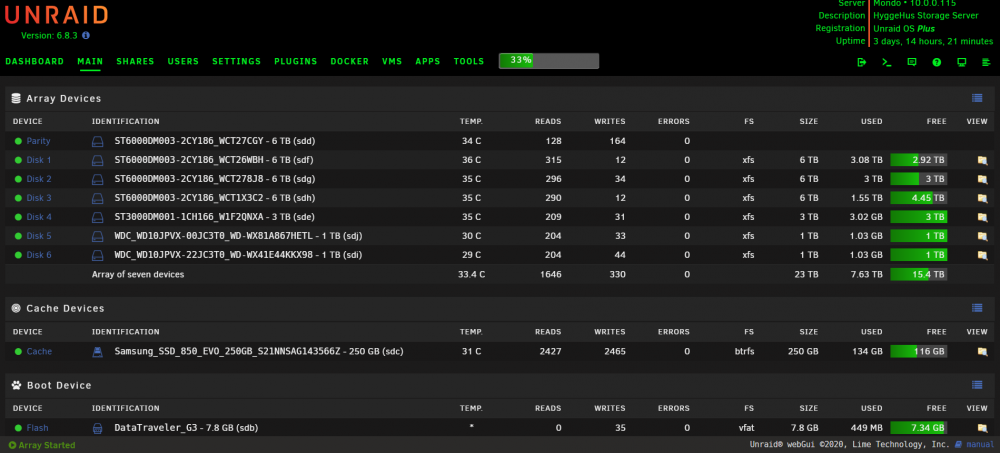Click the book icon beside manual
The height and width of the screenshot is (453, 1000).
[958, 445]
